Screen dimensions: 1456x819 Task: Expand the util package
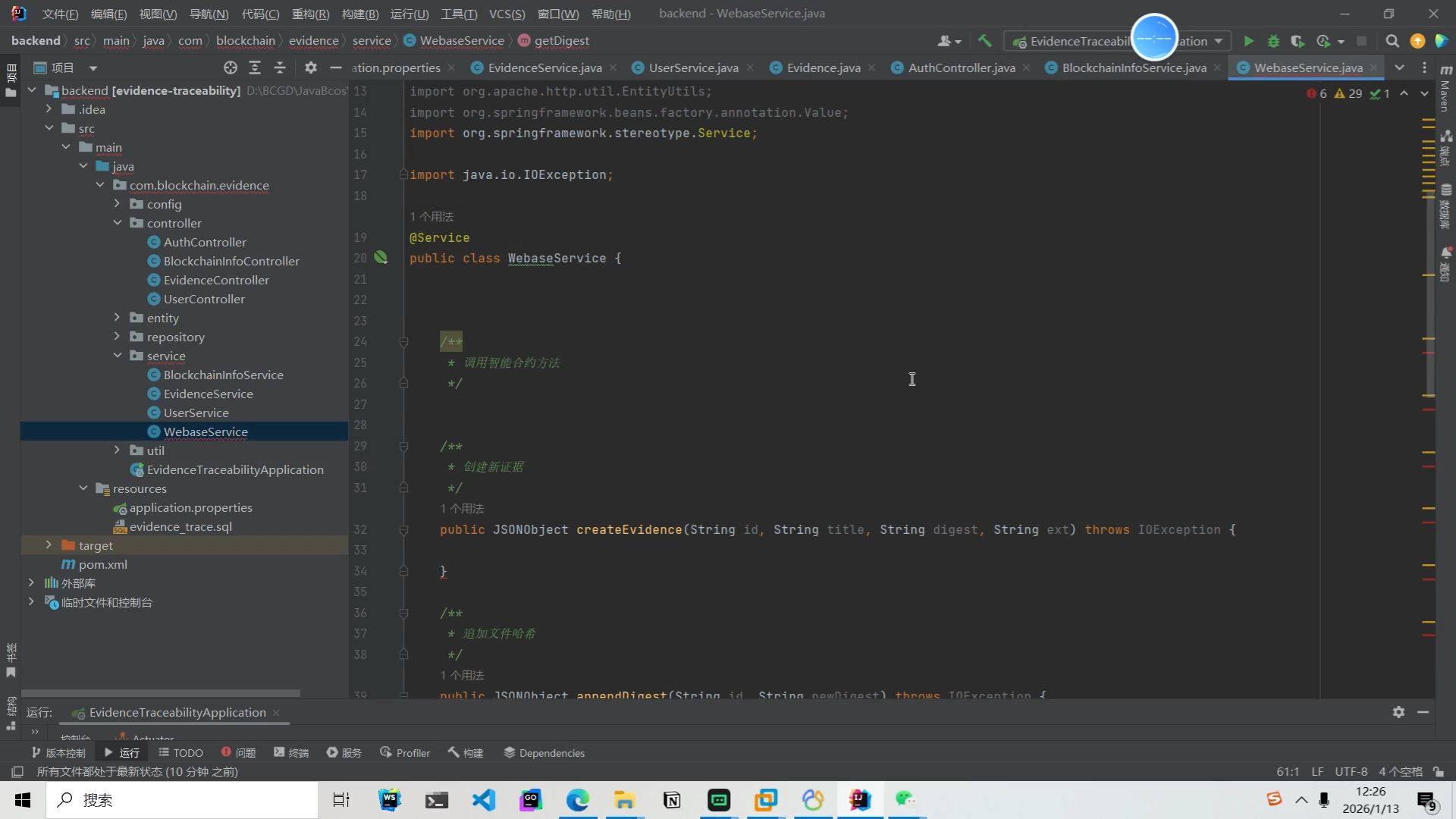[117, 450]
